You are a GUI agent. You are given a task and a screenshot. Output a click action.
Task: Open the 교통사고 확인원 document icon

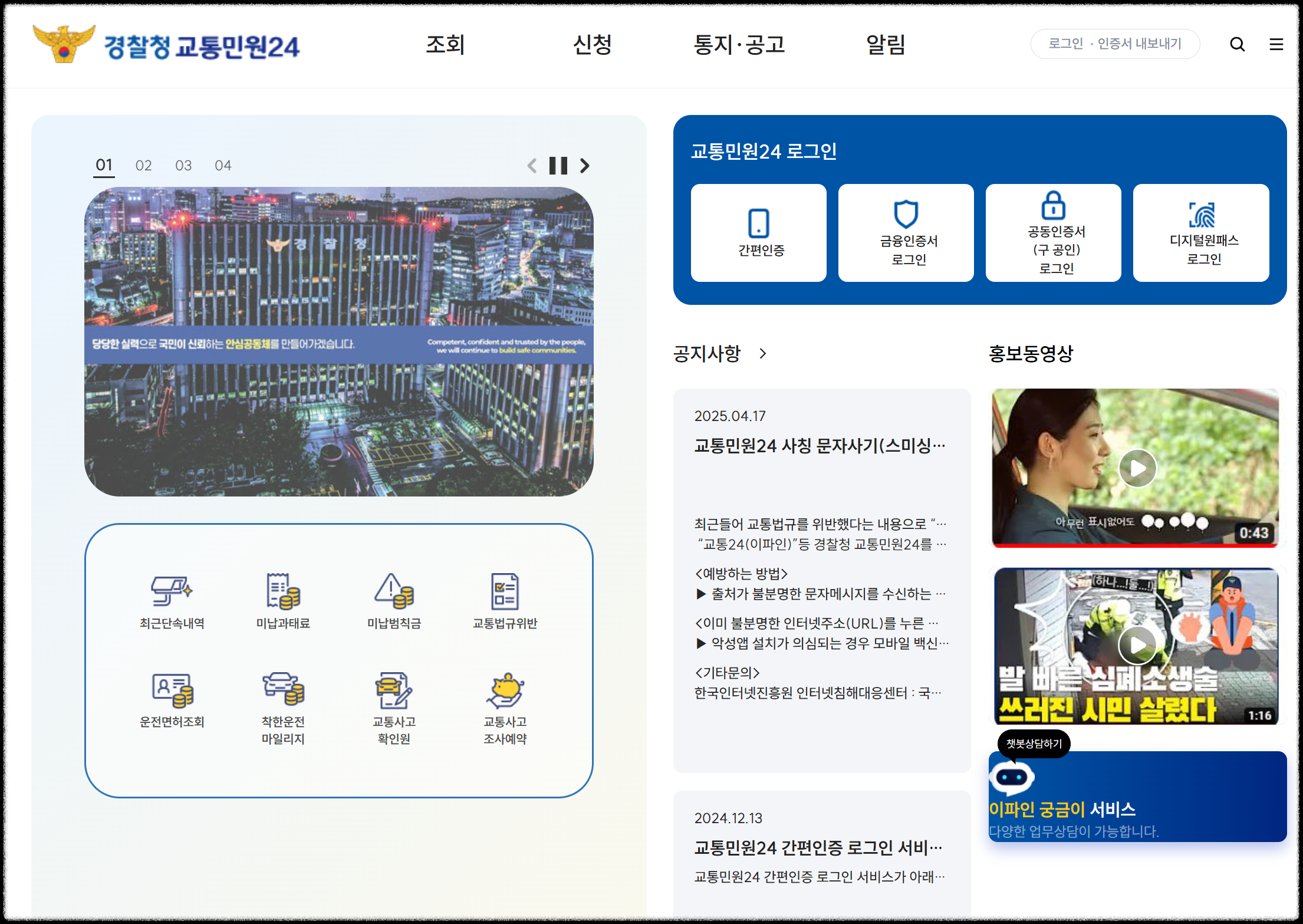point(394,690)
